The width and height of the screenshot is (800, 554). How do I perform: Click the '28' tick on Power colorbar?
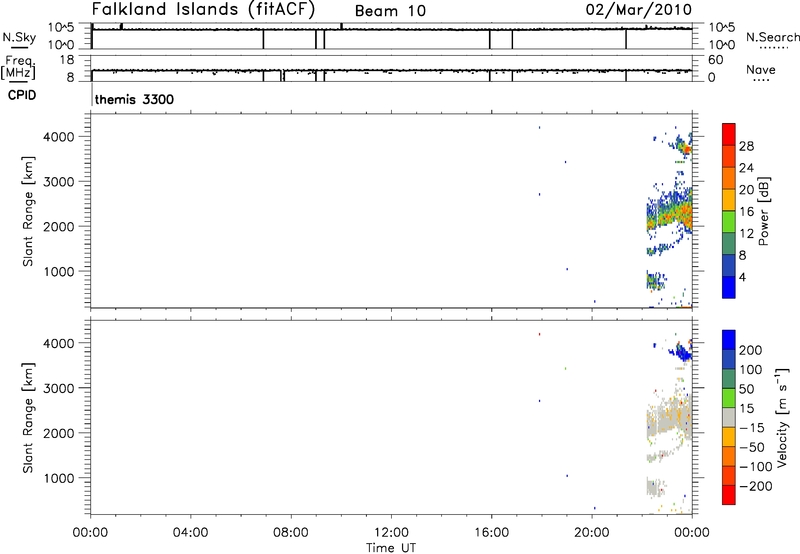coord(746,146)
